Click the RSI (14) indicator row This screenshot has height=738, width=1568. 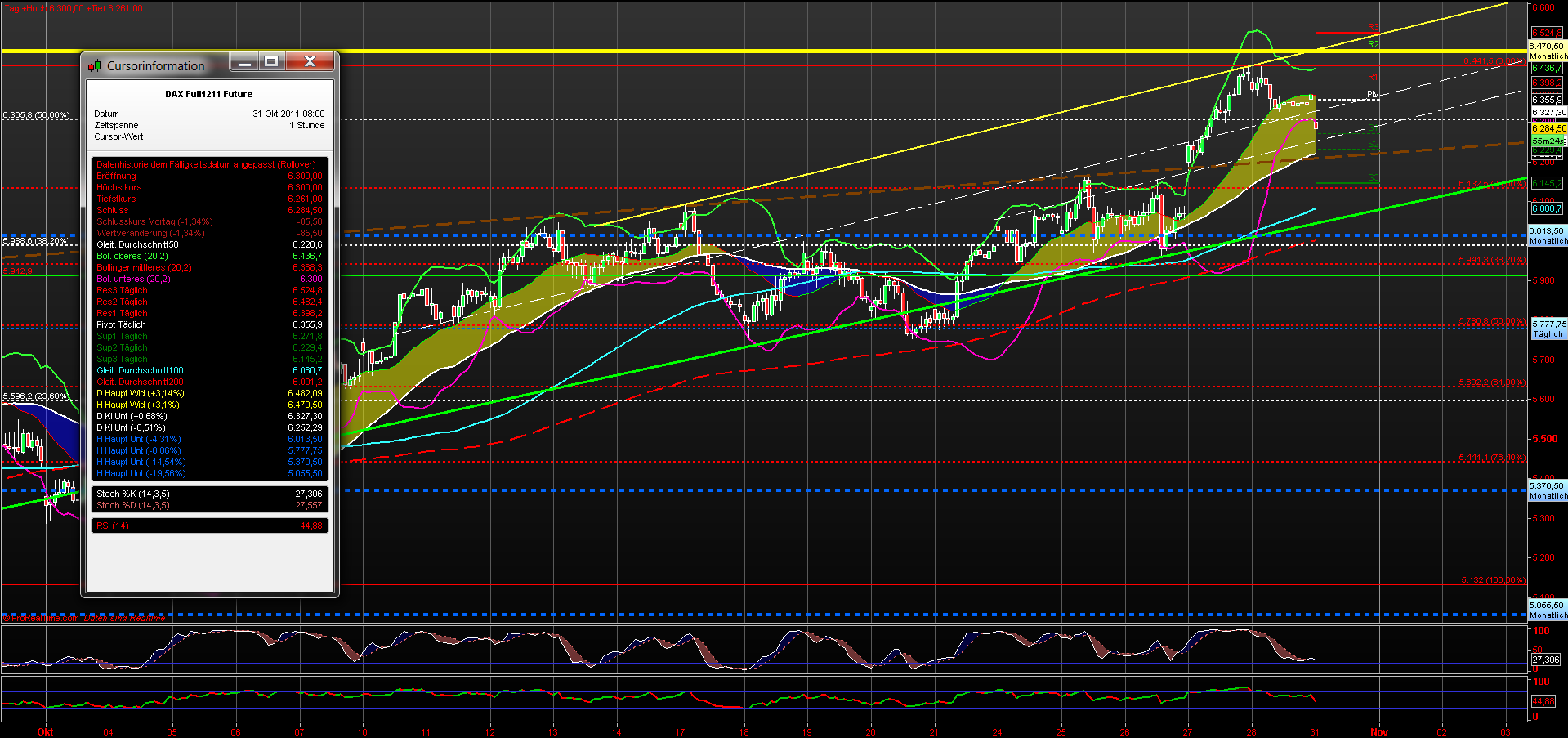point(208,526)
